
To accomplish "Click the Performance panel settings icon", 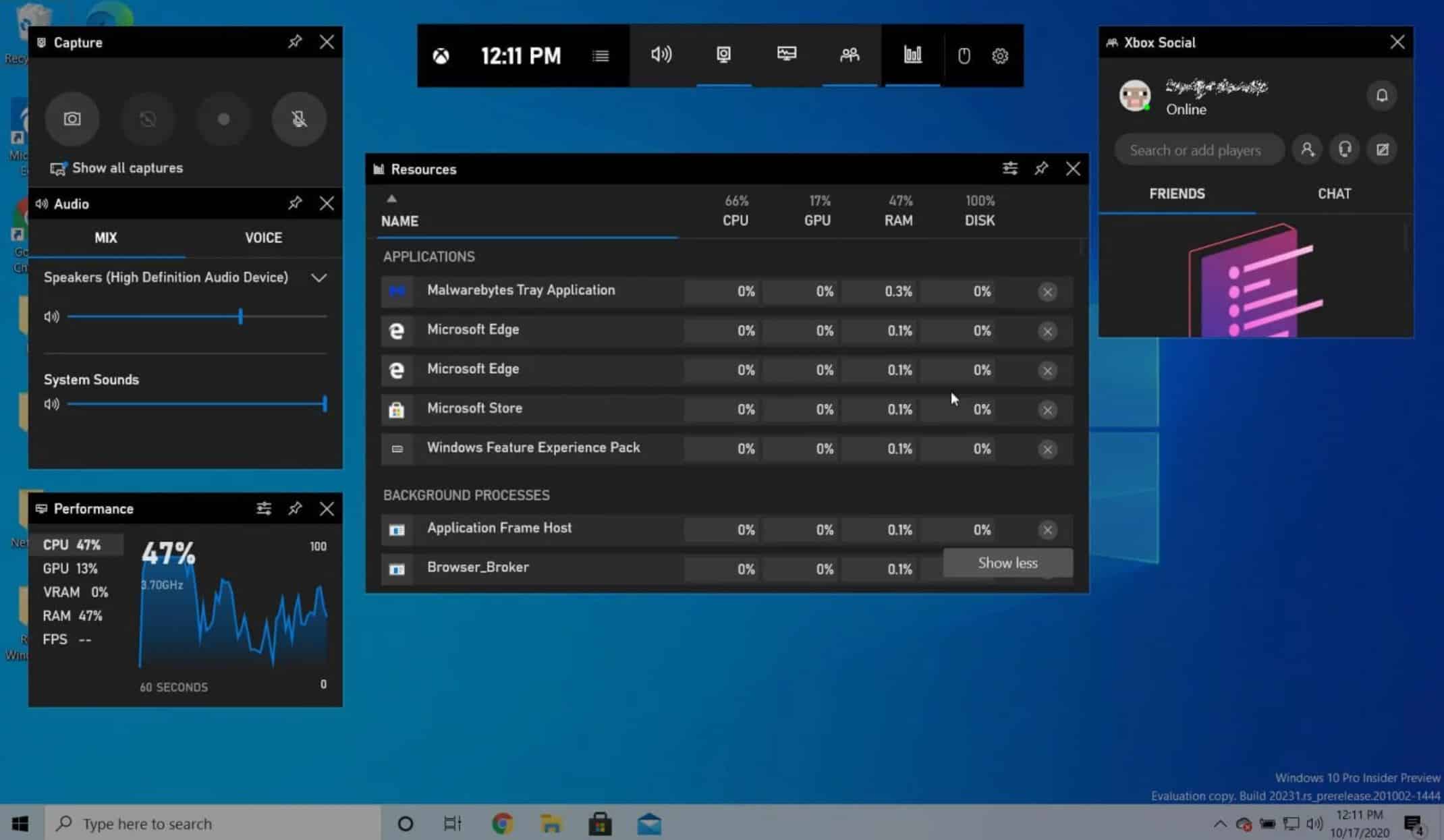I will click(264, 509).
